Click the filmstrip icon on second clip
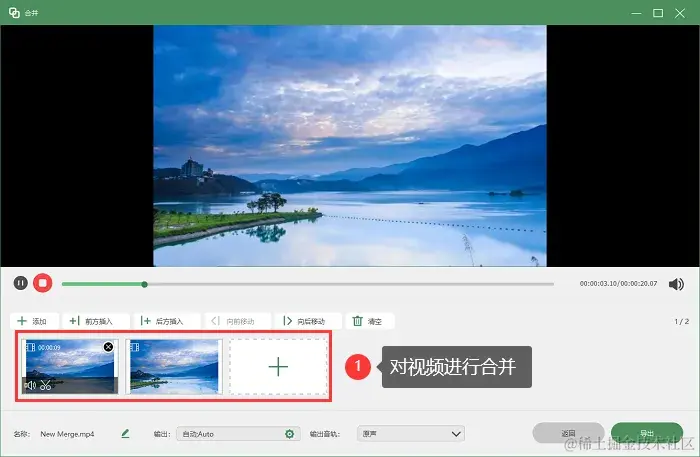The width and height of the screenshot is (700, 457). 135,347
